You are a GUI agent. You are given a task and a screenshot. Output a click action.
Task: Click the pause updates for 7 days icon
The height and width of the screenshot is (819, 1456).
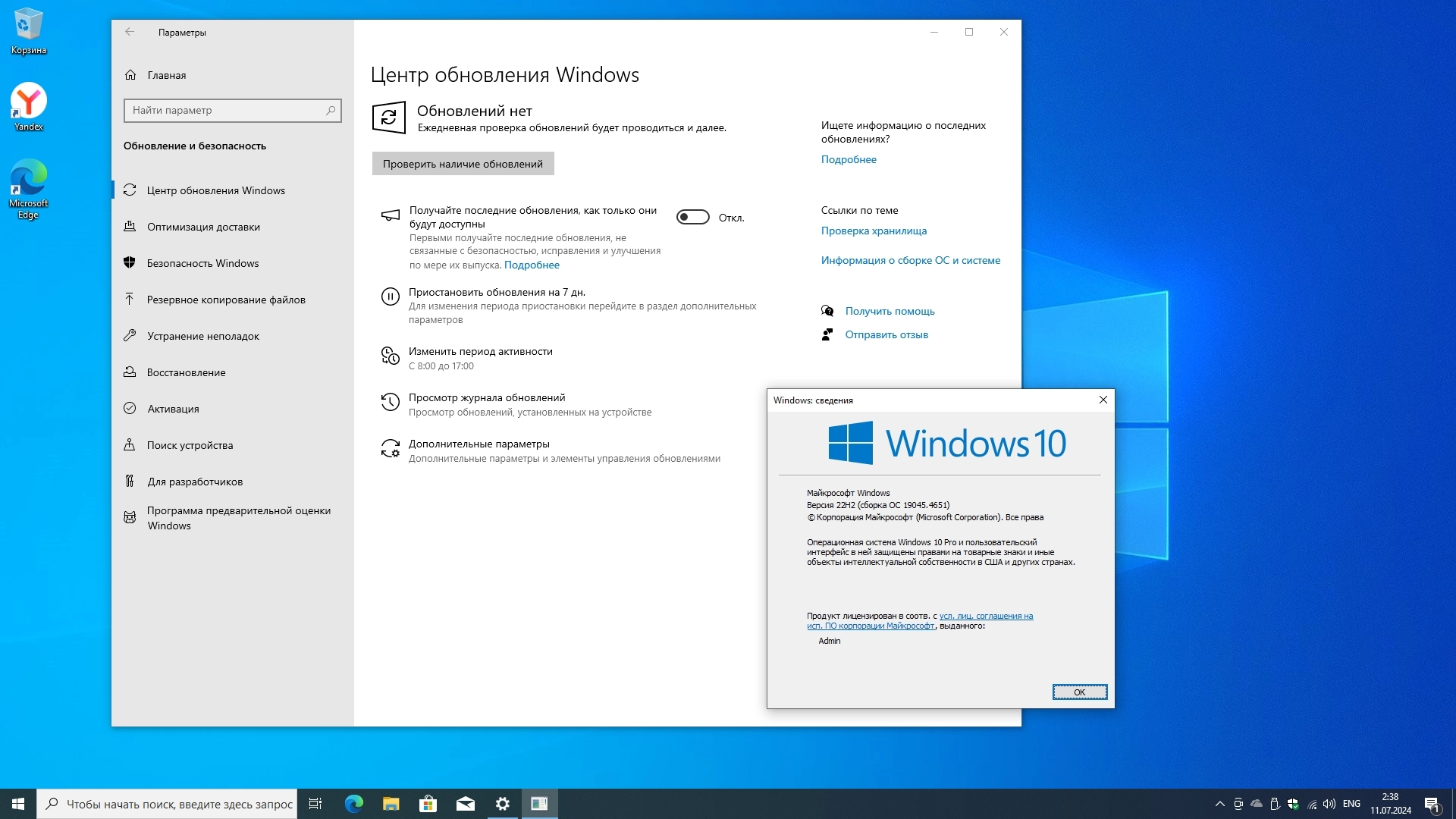point(390,297)
